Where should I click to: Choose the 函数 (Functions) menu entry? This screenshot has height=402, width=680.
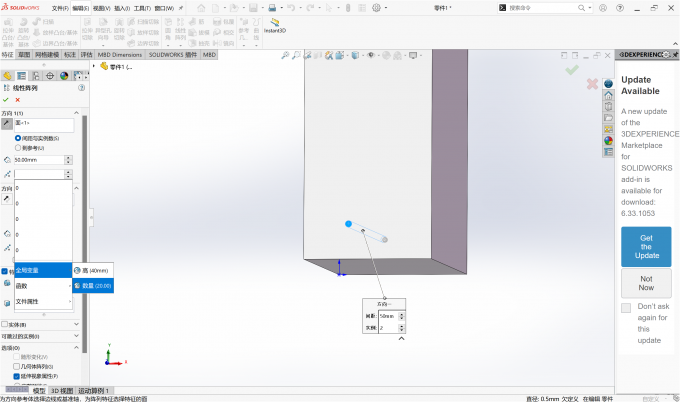tap(43, 286)
